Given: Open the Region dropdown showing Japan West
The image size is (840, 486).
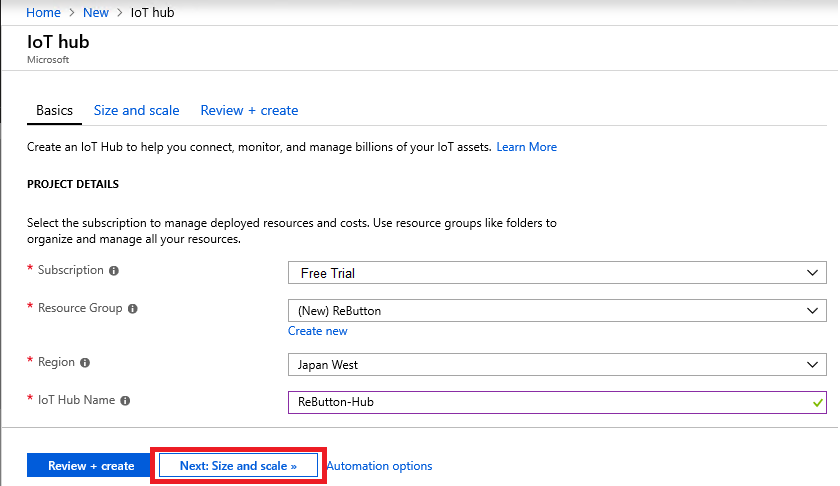Looking at the screenshot, I should click(557, 365).
